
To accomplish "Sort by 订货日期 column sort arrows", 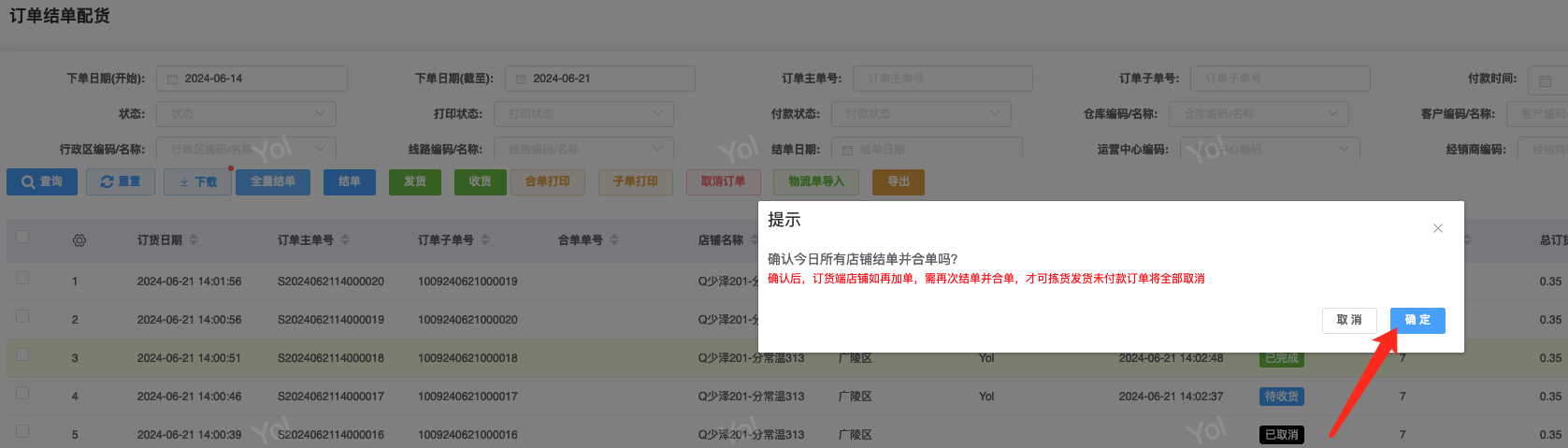I will pos(194,240).
